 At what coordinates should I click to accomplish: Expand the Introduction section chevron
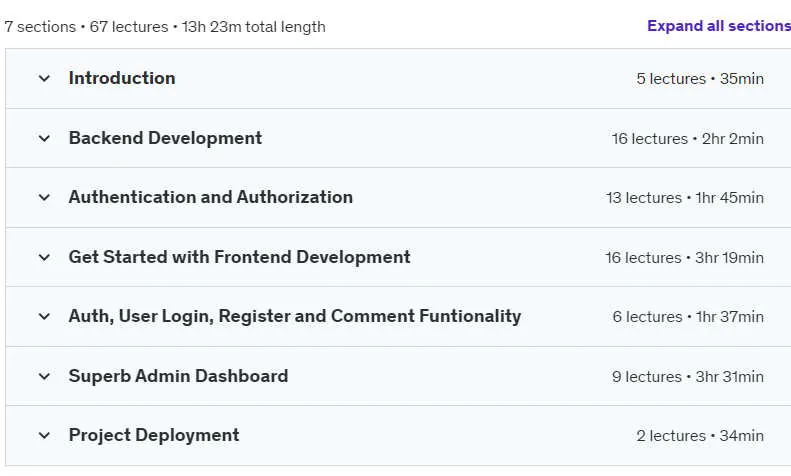coord(44,79)
